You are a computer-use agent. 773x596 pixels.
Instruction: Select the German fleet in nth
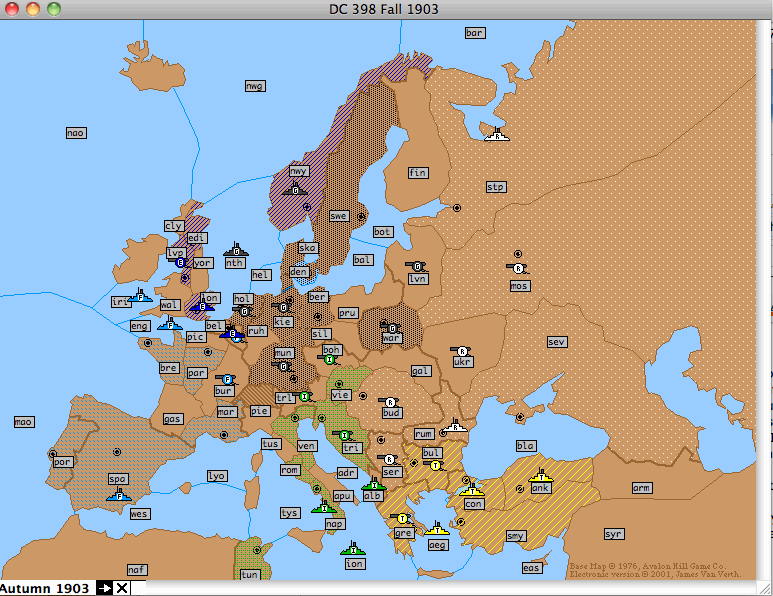coord(236,249)
